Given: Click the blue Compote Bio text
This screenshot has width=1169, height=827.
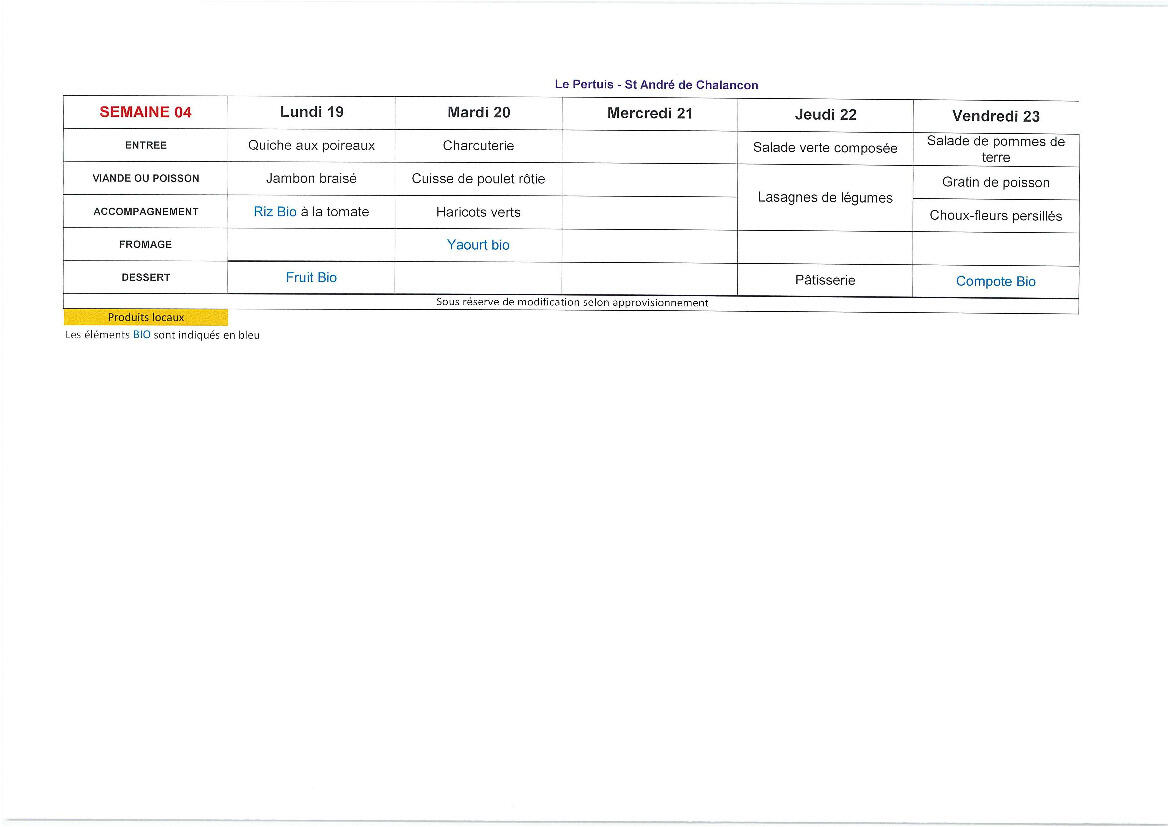Looking at the screenshot, I should click(x=995, y=281).
